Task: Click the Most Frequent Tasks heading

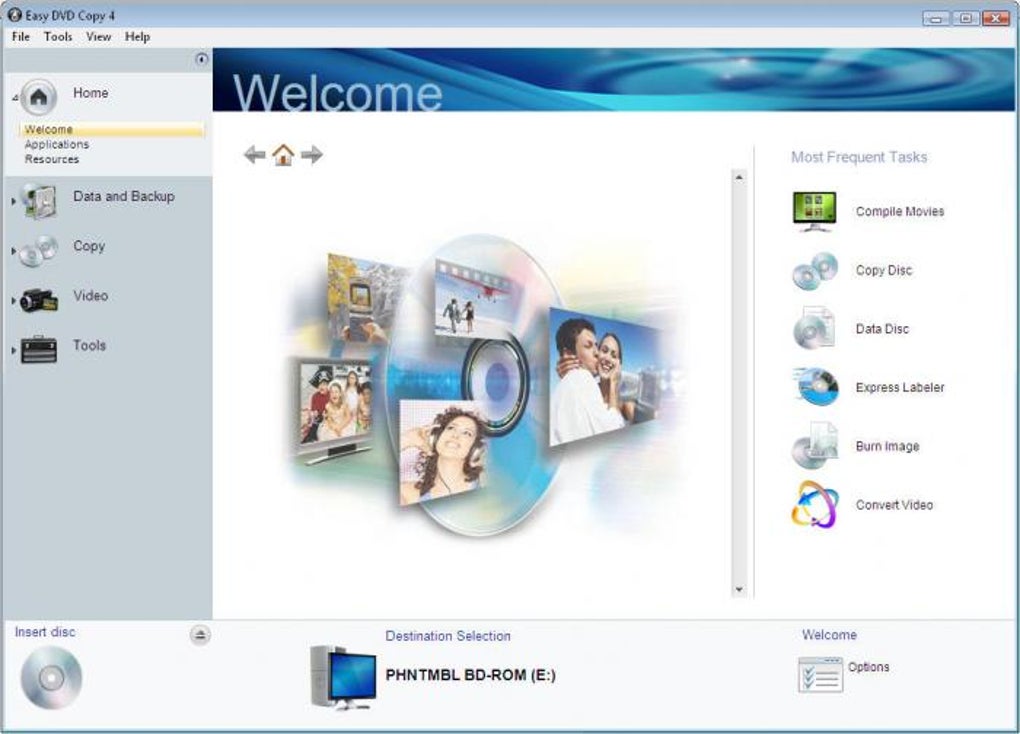Action: 859,157
